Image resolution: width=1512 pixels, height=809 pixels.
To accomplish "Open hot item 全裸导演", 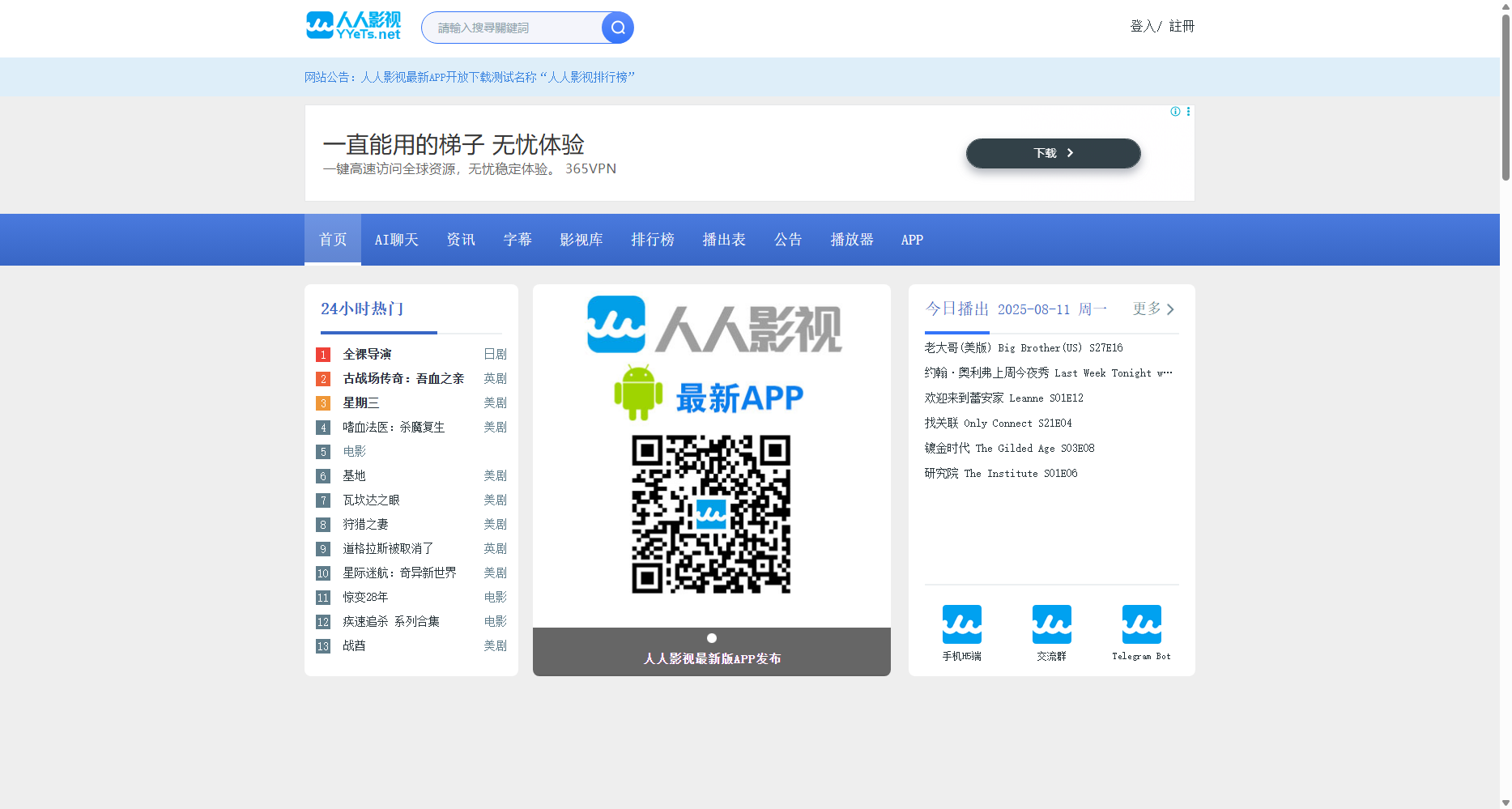I will (367, 354).
